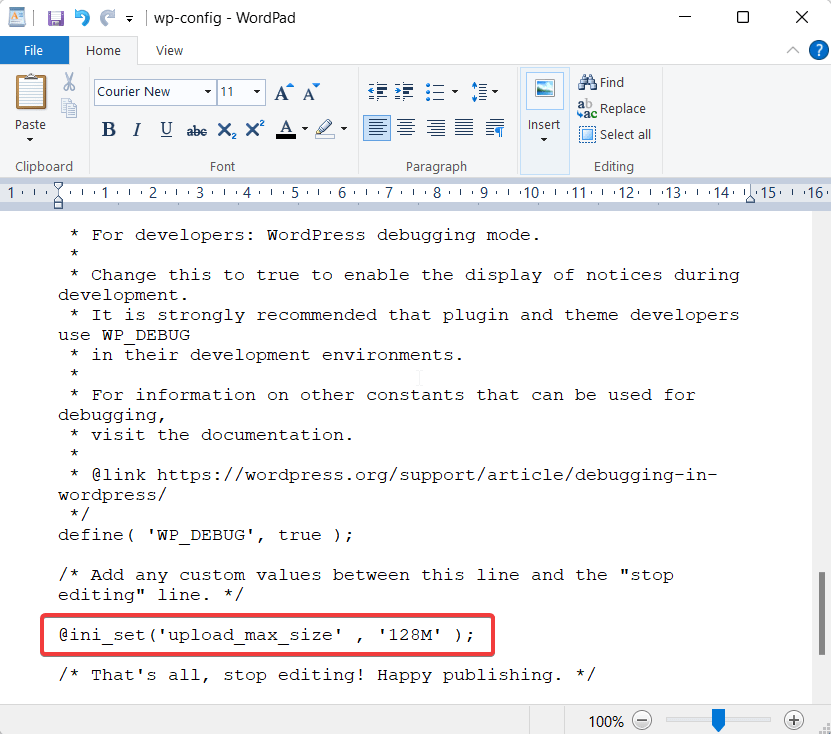This screenshot has width=831, height=734.
Task: Open the highlight color picker arrow
Action: (x=344, y=129)
